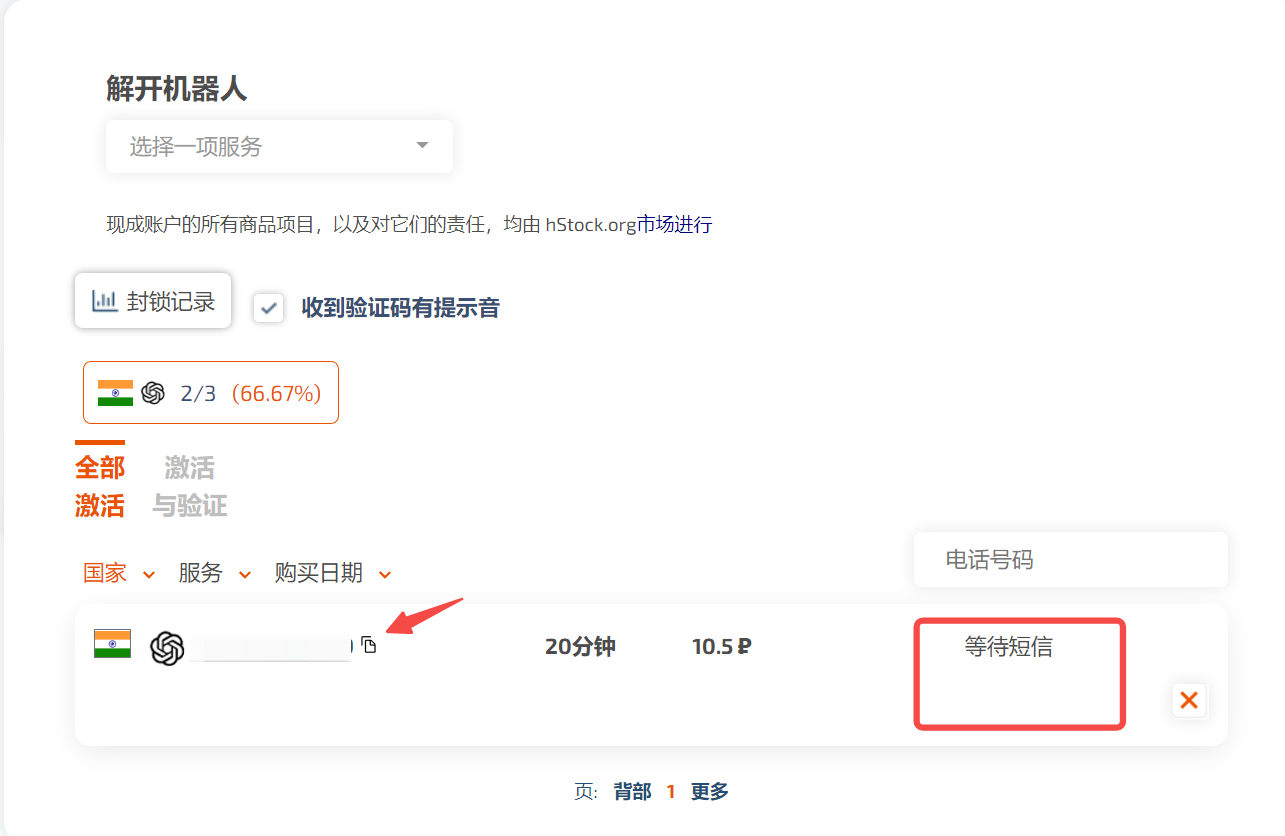Click the arrow on the service selector

[422, 146]
